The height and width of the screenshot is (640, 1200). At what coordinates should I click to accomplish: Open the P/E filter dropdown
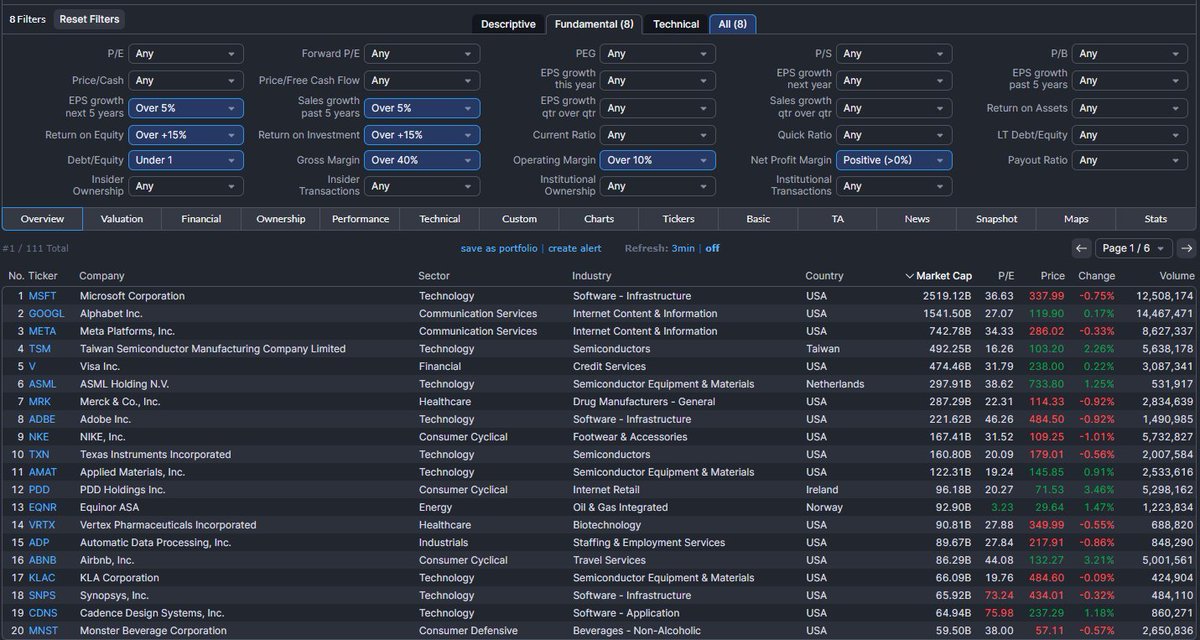186,53
